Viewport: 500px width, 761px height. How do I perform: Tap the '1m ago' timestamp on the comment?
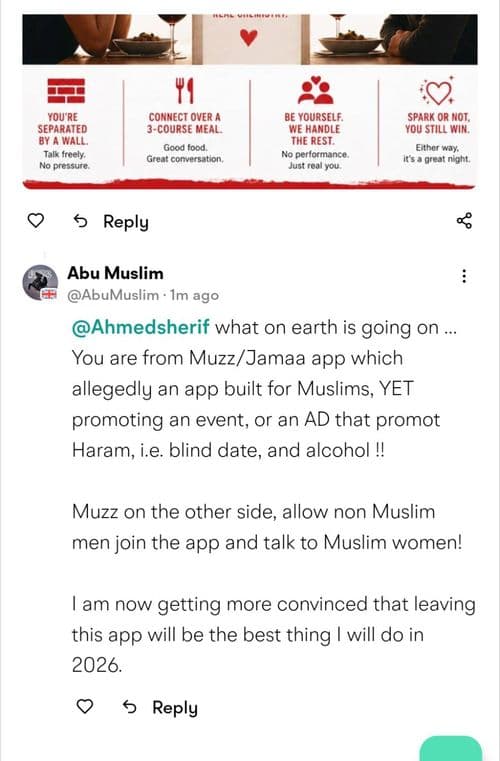click(194, 295)
